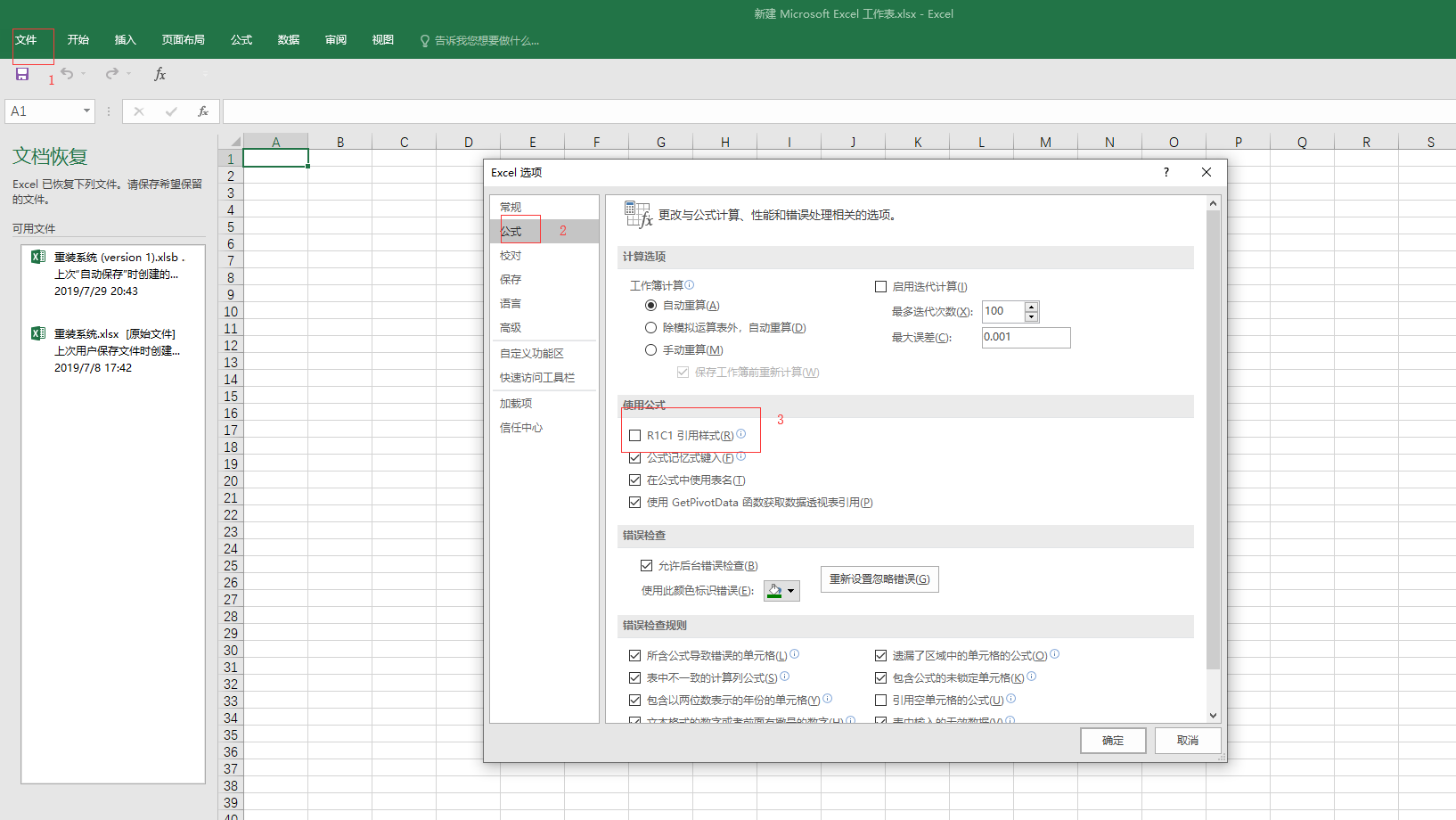Toggle the 启用迭代计算 checkbox
Viewport: 1456px width, 820px height.
coord(881,287)
